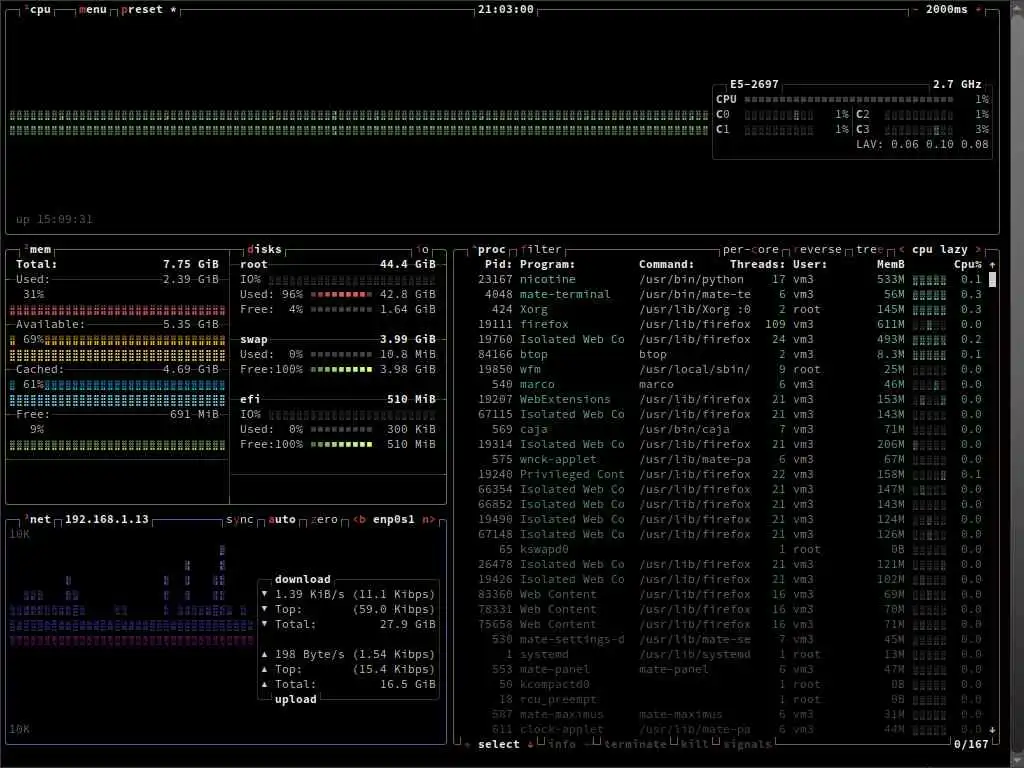Toggle the proc box header
The width and height of the screenshot is (1024, 768).
(x=488, y=249)
